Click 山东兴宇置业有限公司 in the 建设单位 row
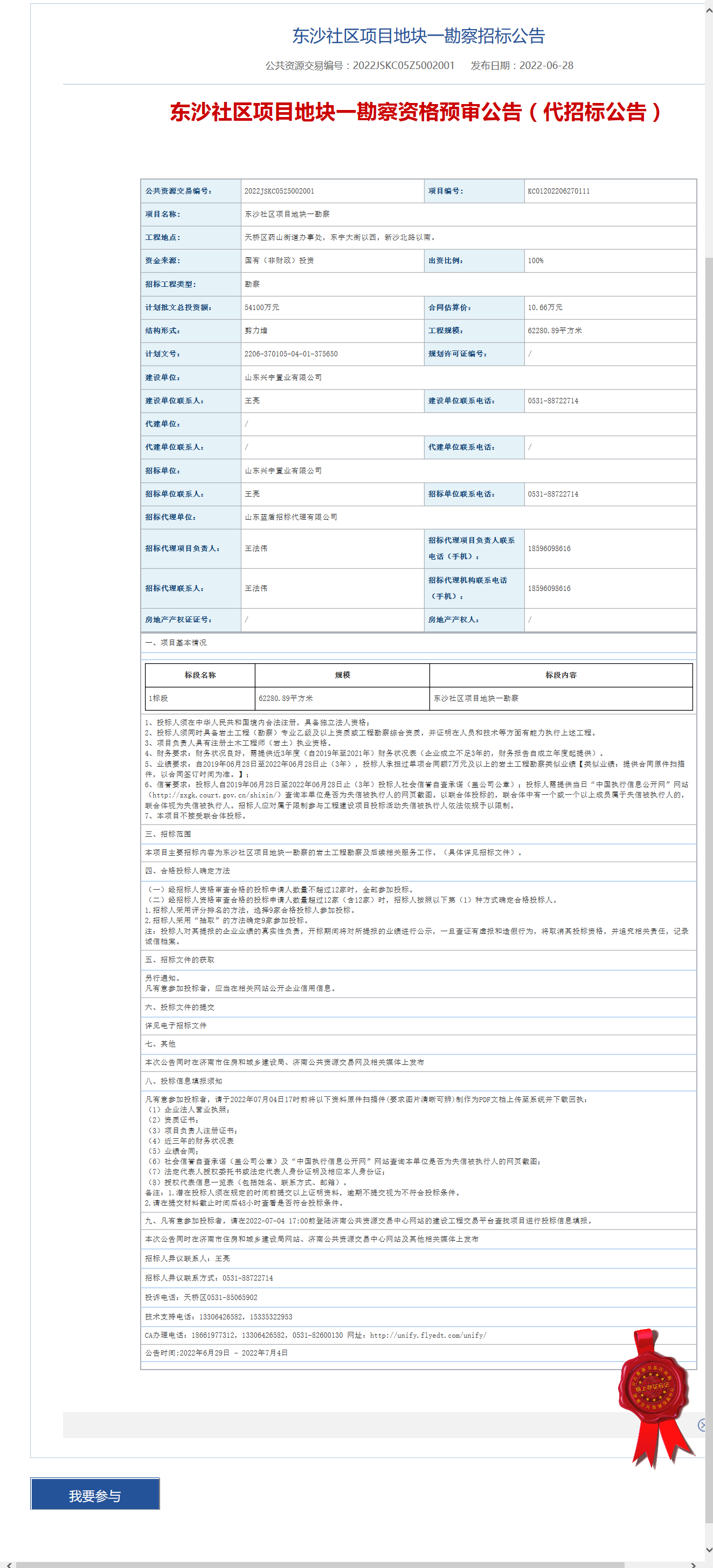Viewport: 713px width, 1568px height. [283, 377]
